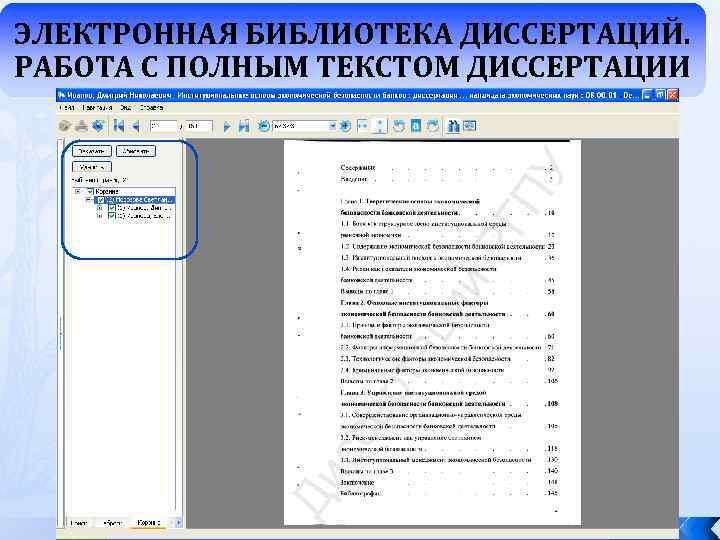Click the Очистить button
This screenshot has width=720, height=540.
coord(136,151)
